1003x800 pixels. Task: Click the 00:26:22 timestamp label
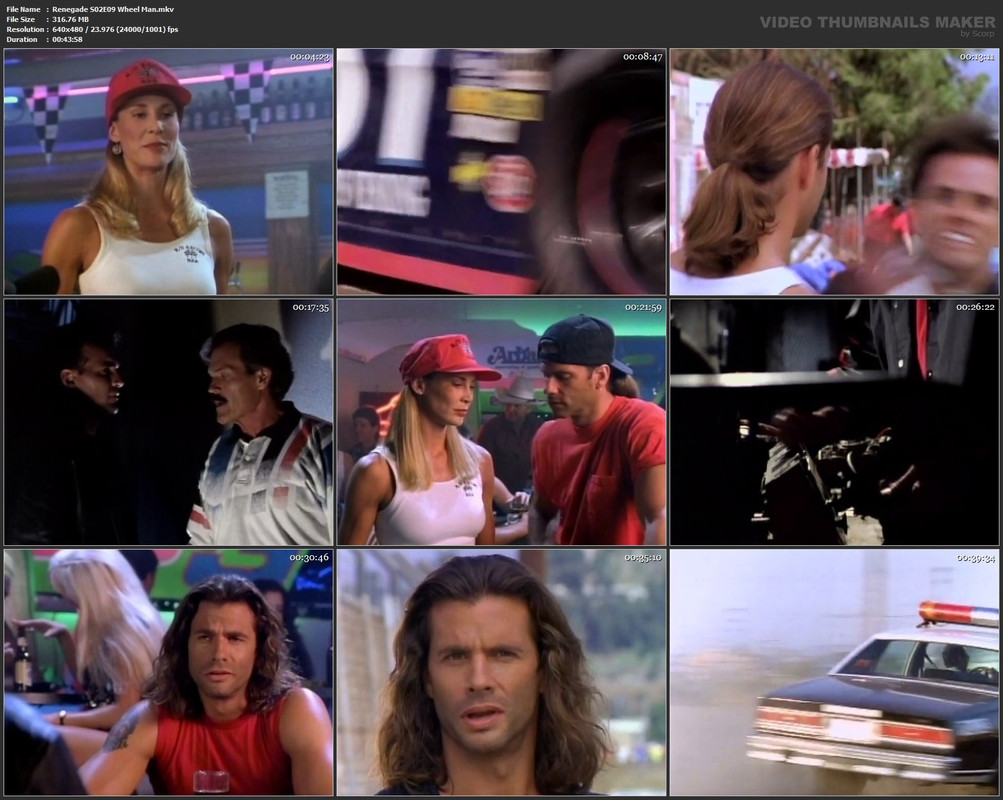pos(975,308)
